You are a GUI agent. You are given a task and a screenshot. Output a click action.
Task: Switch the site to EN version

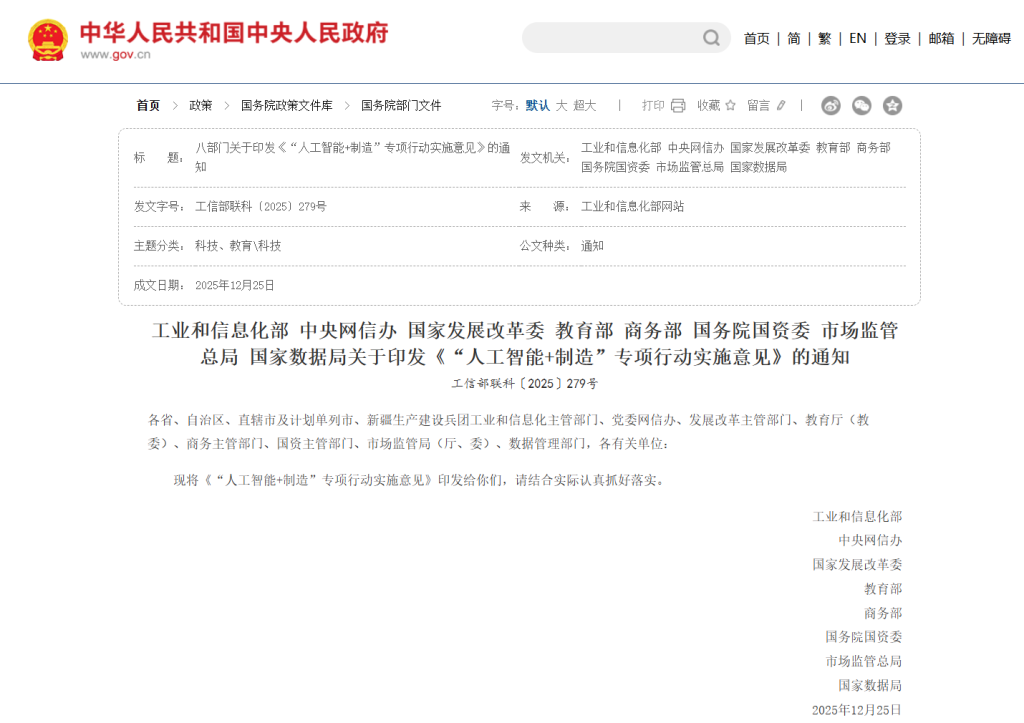point(857,38)
